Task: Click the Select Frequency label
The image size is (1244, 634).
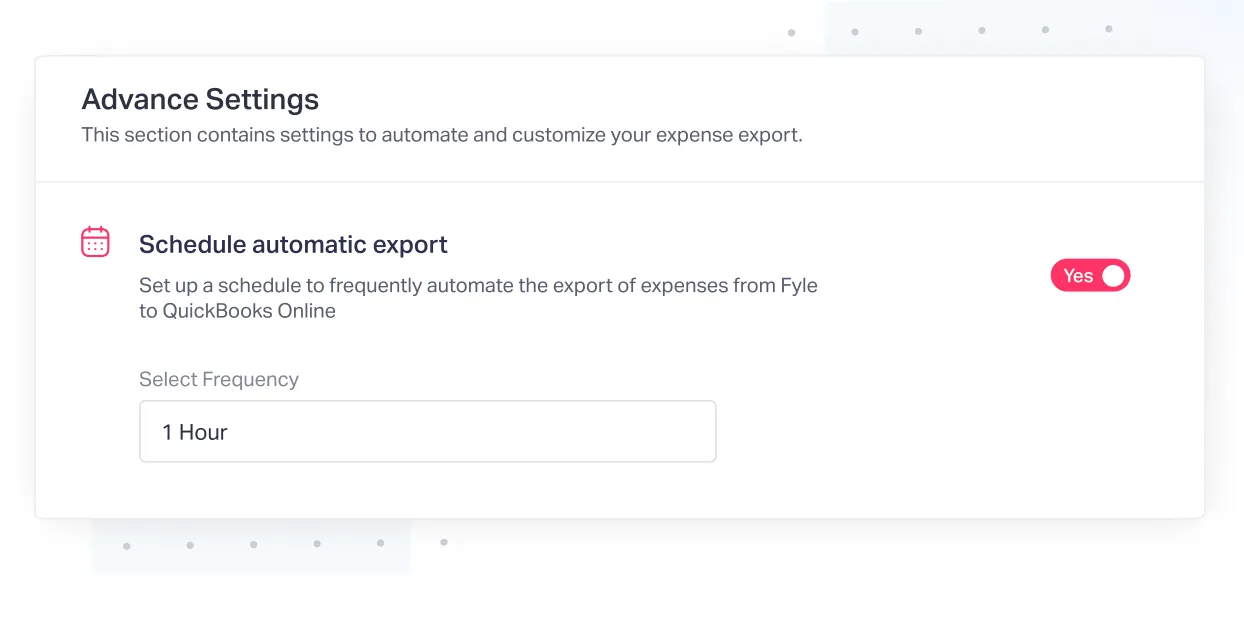Action: click(x=219, y=379)
